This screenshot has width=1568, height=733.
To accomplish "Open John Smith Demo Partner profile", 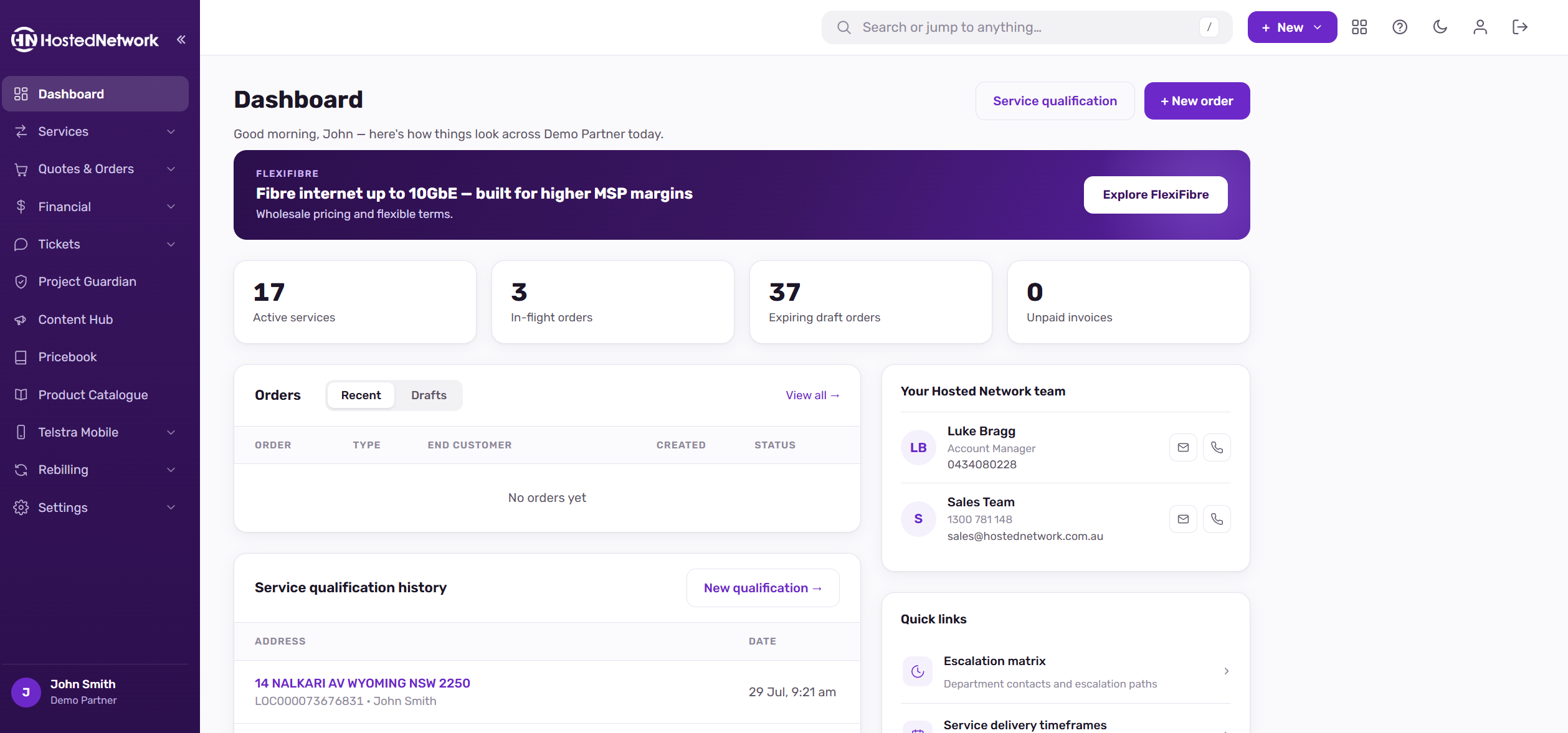I will (x=95, y=692).
